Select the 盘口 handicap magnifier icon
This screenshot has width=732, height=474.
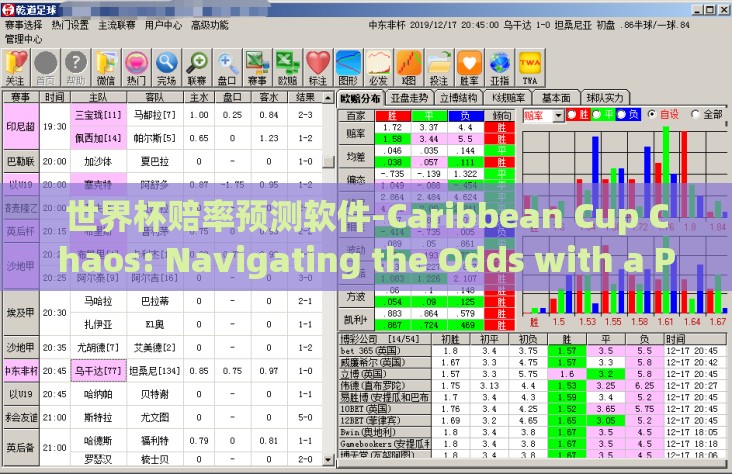(227, 68)
